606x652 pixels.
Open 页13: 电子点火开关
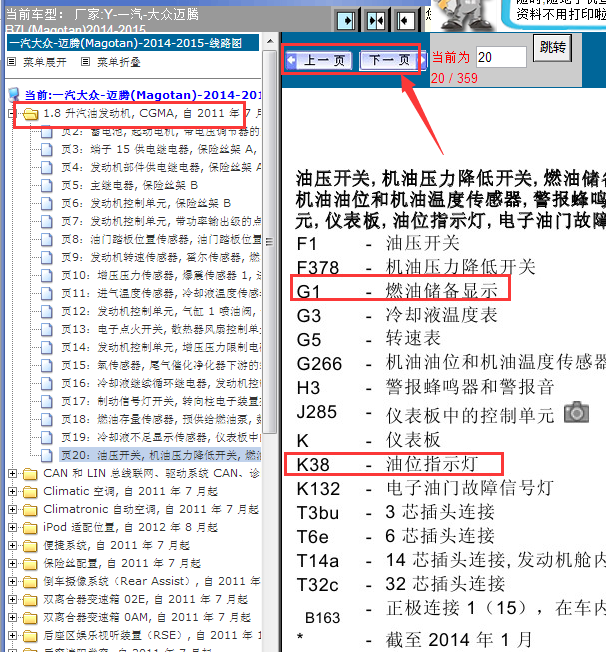click(x=161, y=329)
